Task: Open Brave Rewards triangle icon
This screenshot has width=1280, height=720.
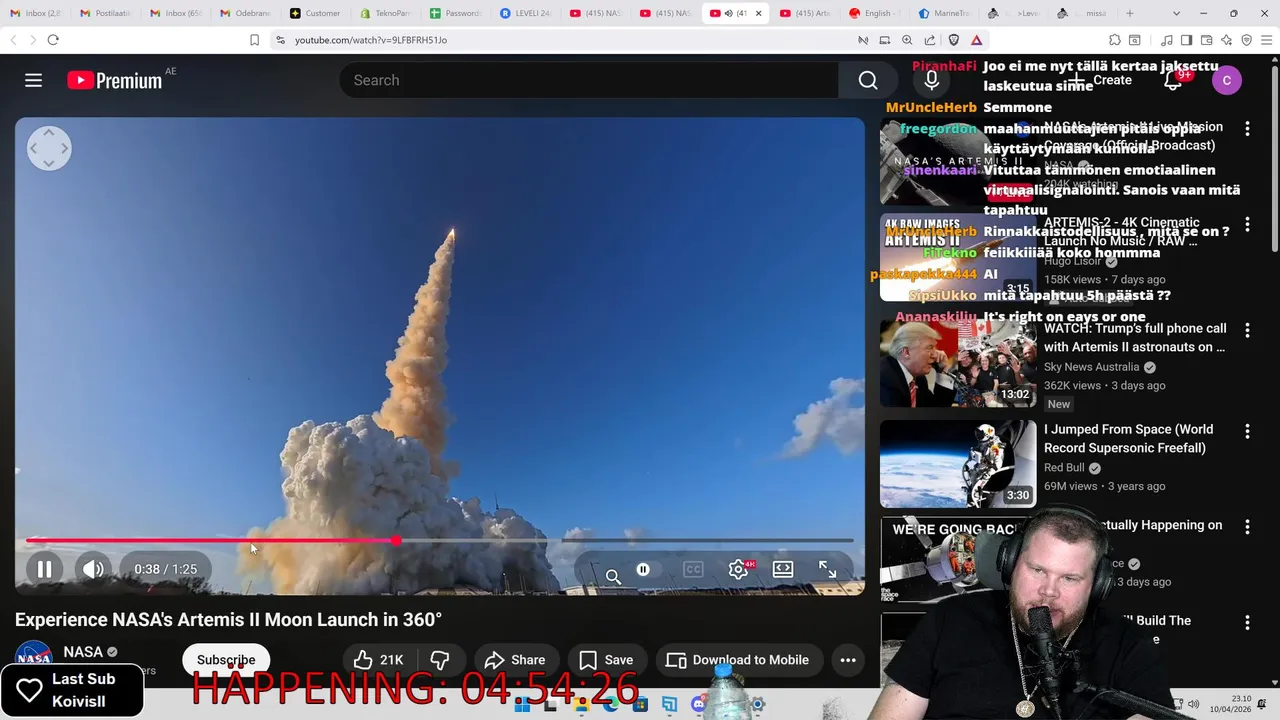Action: click(977, 40)
